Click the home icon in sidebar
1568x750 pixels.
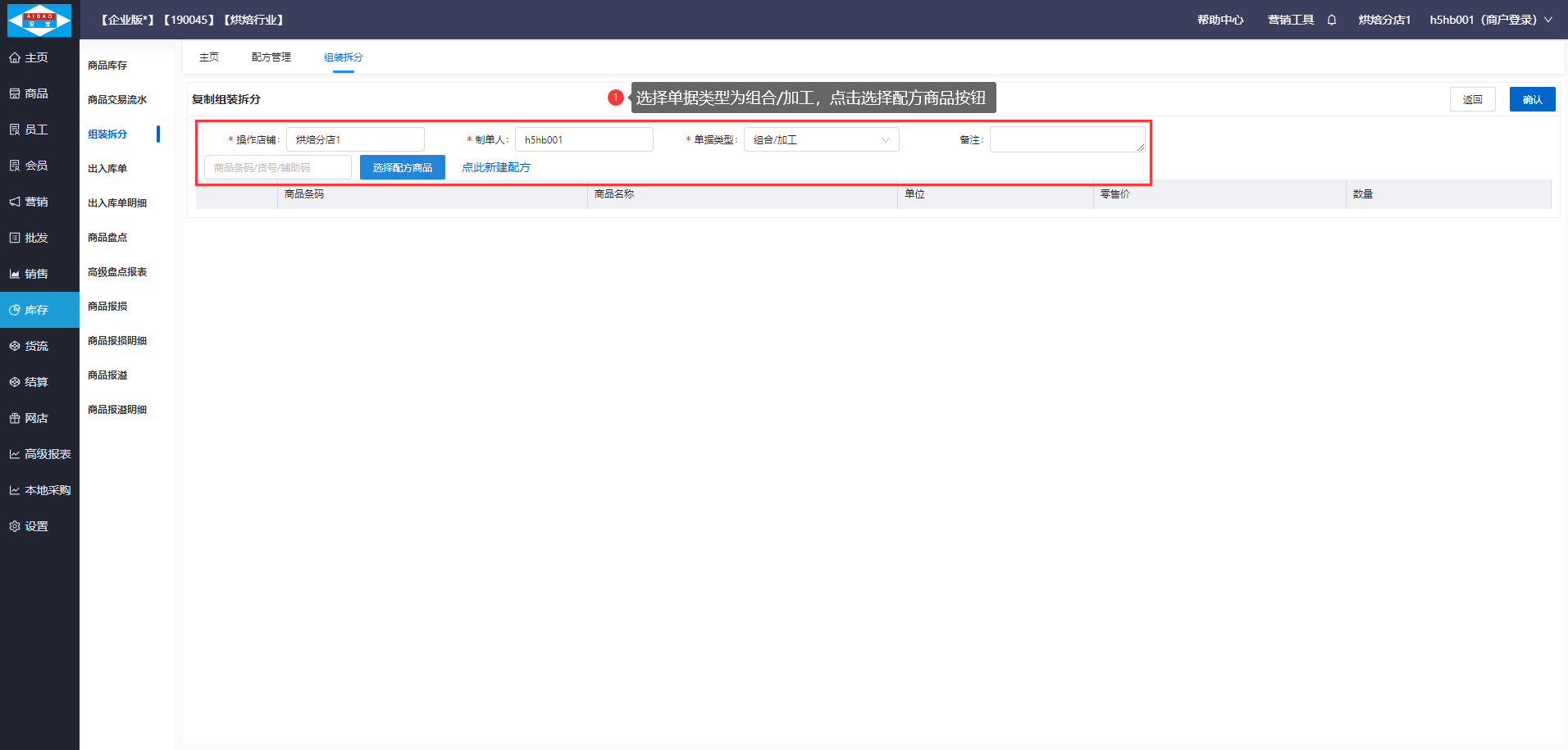[x=15, y=57]
